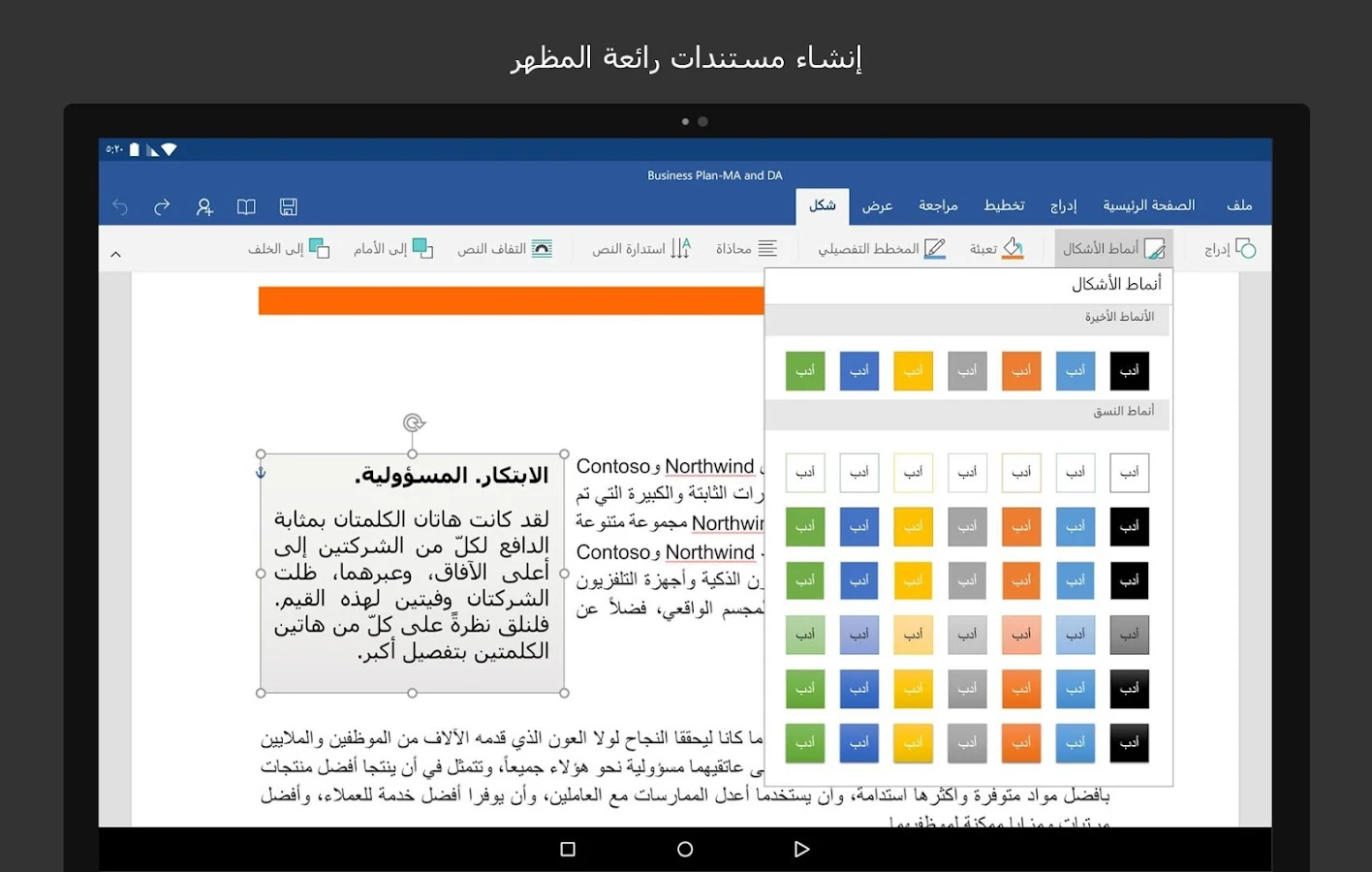Image resolution: width=1372 pixels, height=872 pixels.
Task: Click إلى الخلف send backward
Action: [289, 249]
